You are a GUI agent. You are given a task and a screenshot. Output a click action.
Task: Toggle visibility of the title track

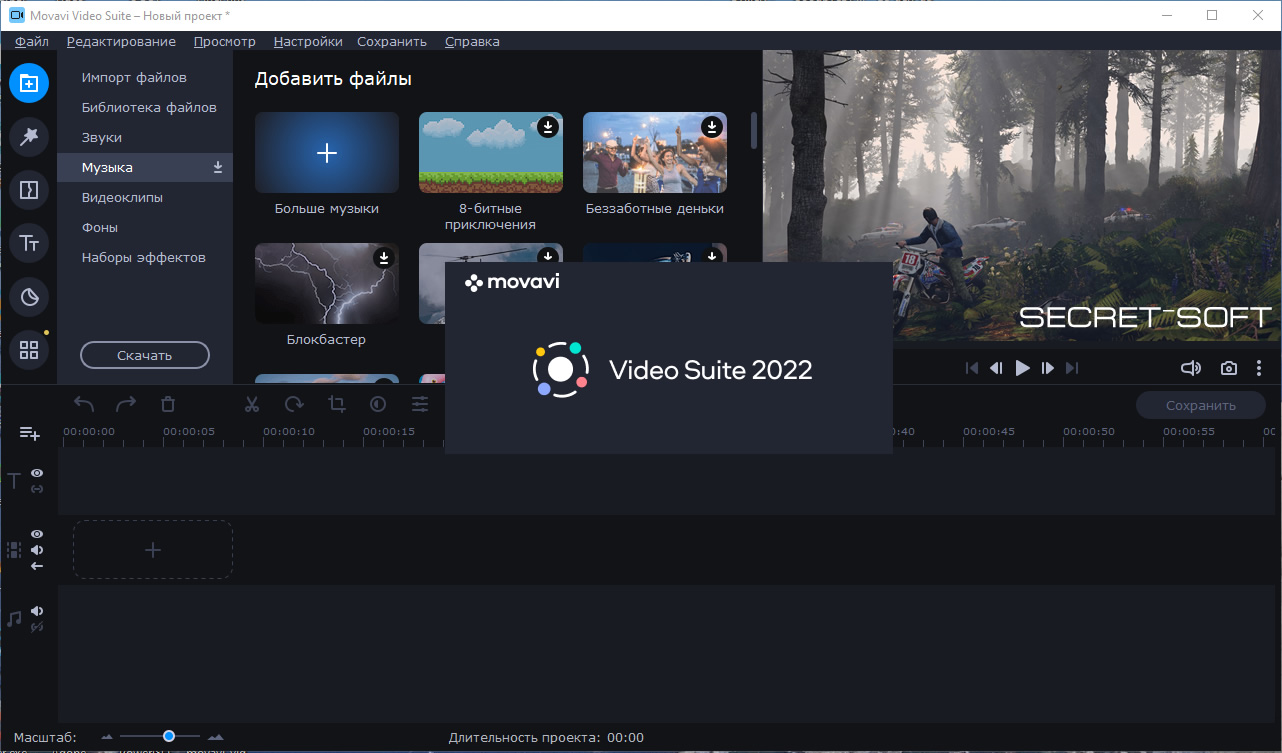pyautogui.click(x=37, y=473)
